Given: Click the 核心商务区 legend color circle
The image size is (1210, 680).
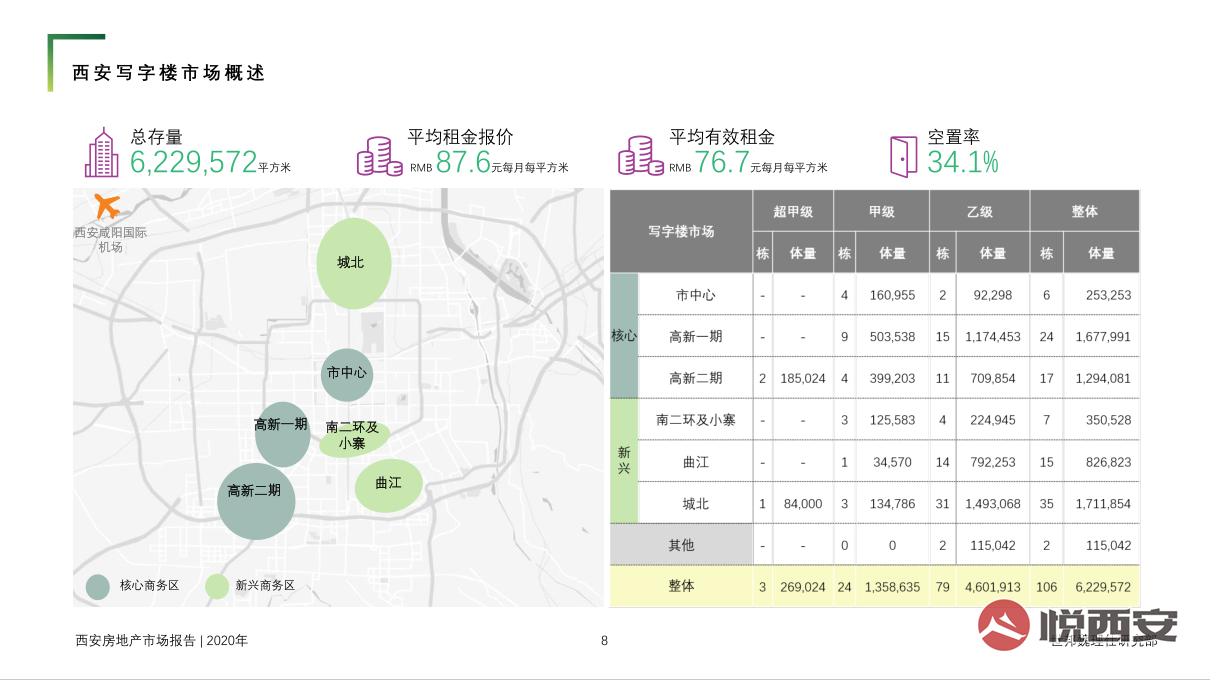Looking at the screenshot, I should point(98,587).
